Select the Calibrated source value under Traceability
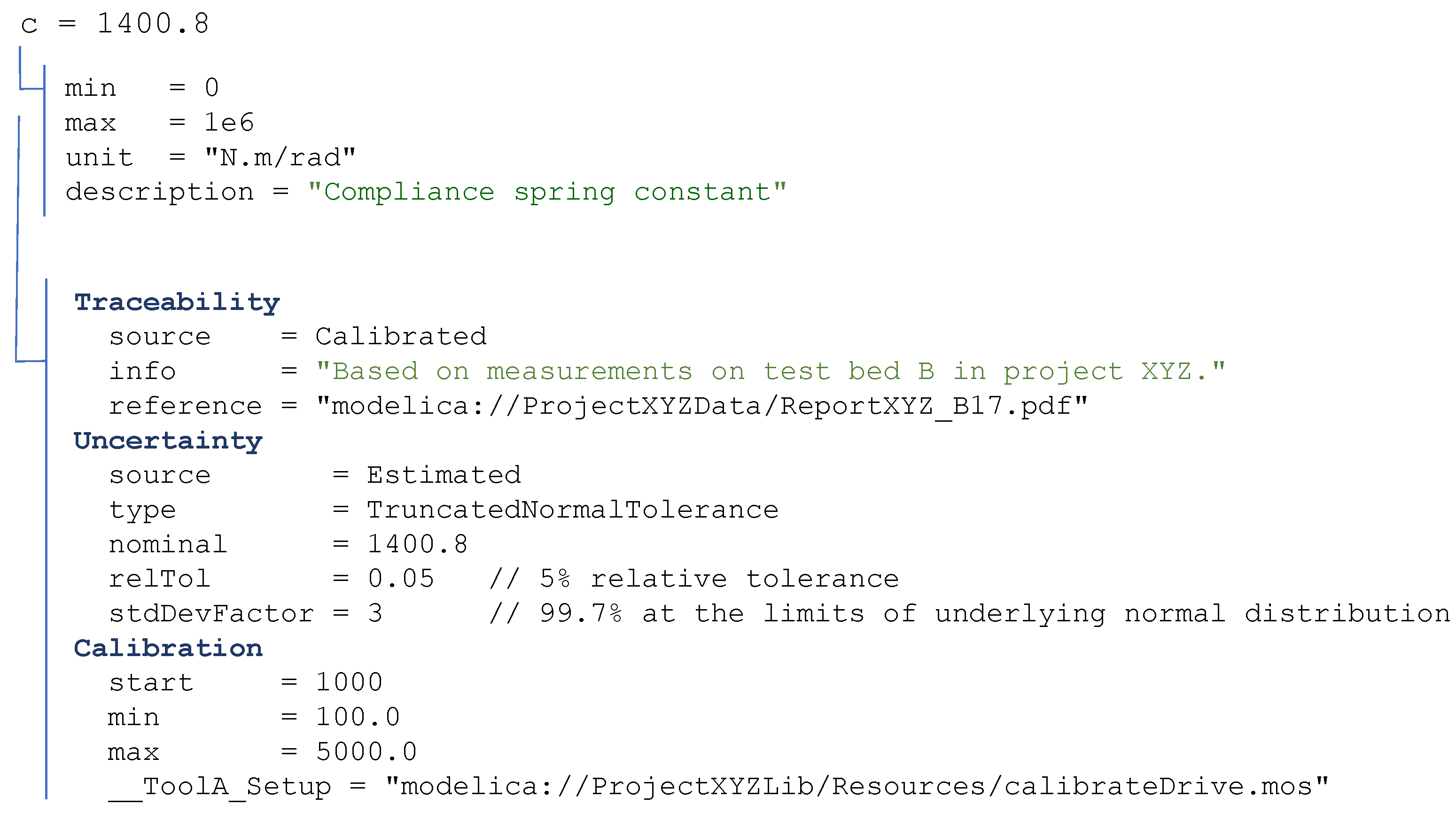The image size is (1456, 820). (401, 337)
